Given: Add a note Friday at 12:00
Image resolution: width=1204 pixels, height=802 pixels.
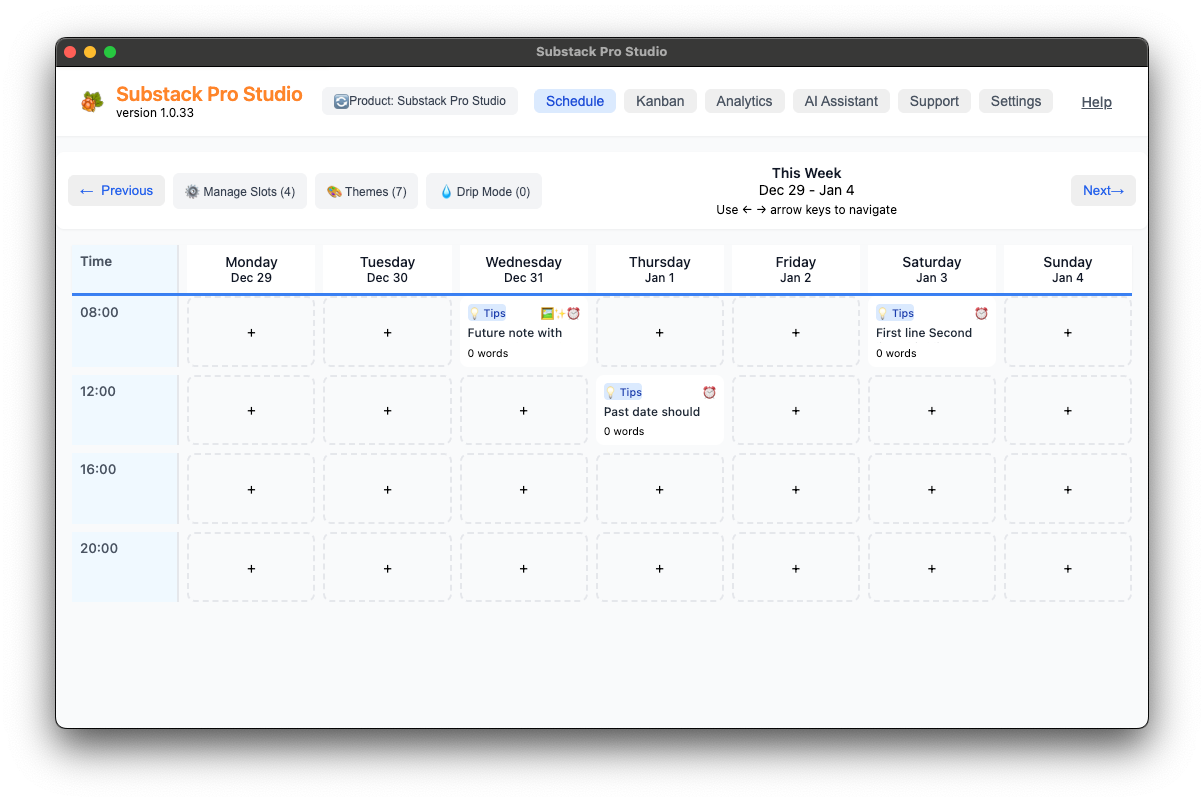Looking at the screenshot, I should 795,410.
